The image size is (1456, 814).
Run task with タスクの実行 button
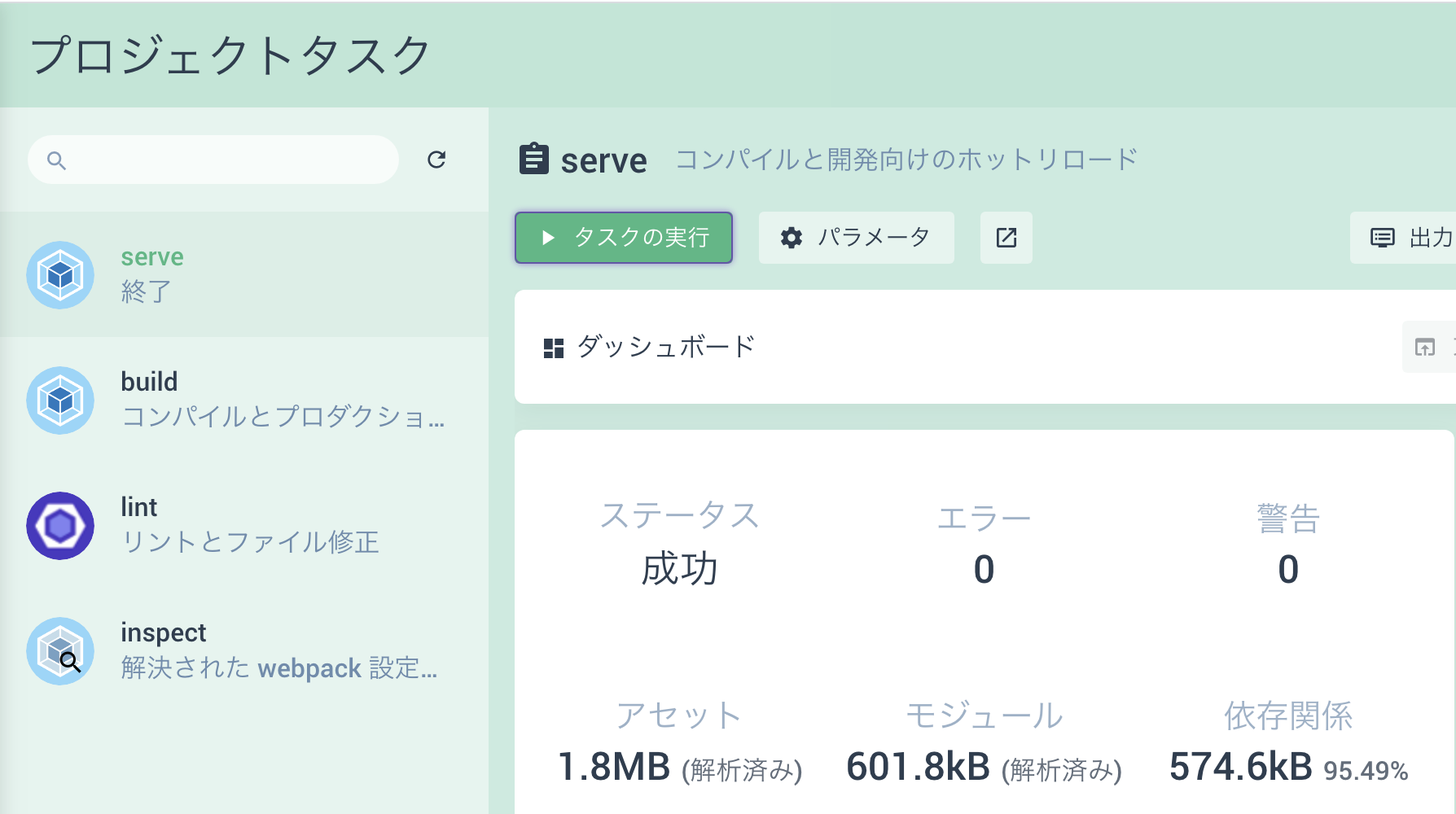click(x=624, y=238)
